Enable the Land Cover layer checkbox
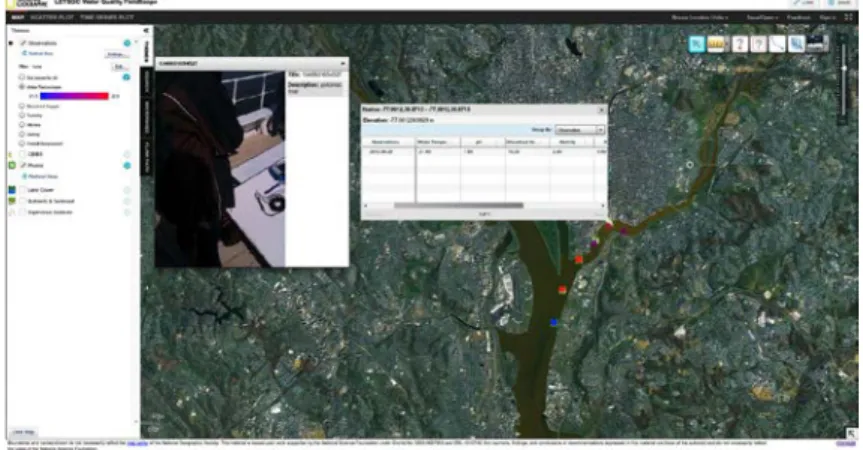The height and width of the screenshot is (450, 863). [23, 190]
